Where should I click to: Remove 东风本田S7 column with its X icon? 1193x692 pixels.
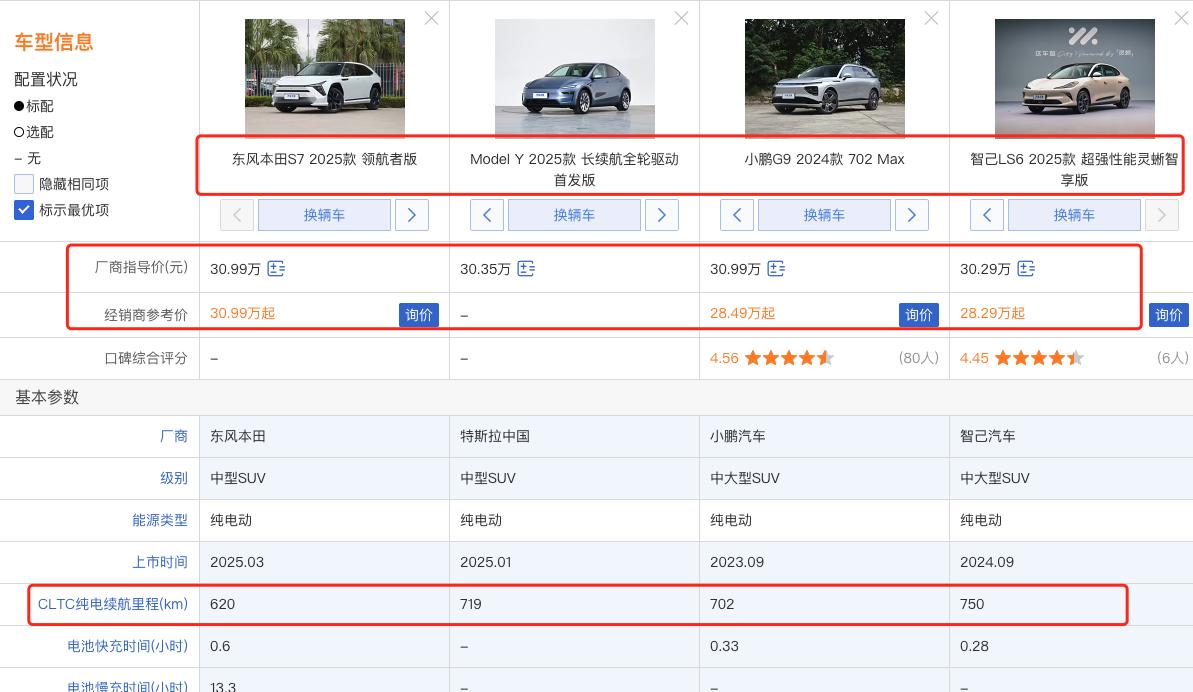coord(431,17)
